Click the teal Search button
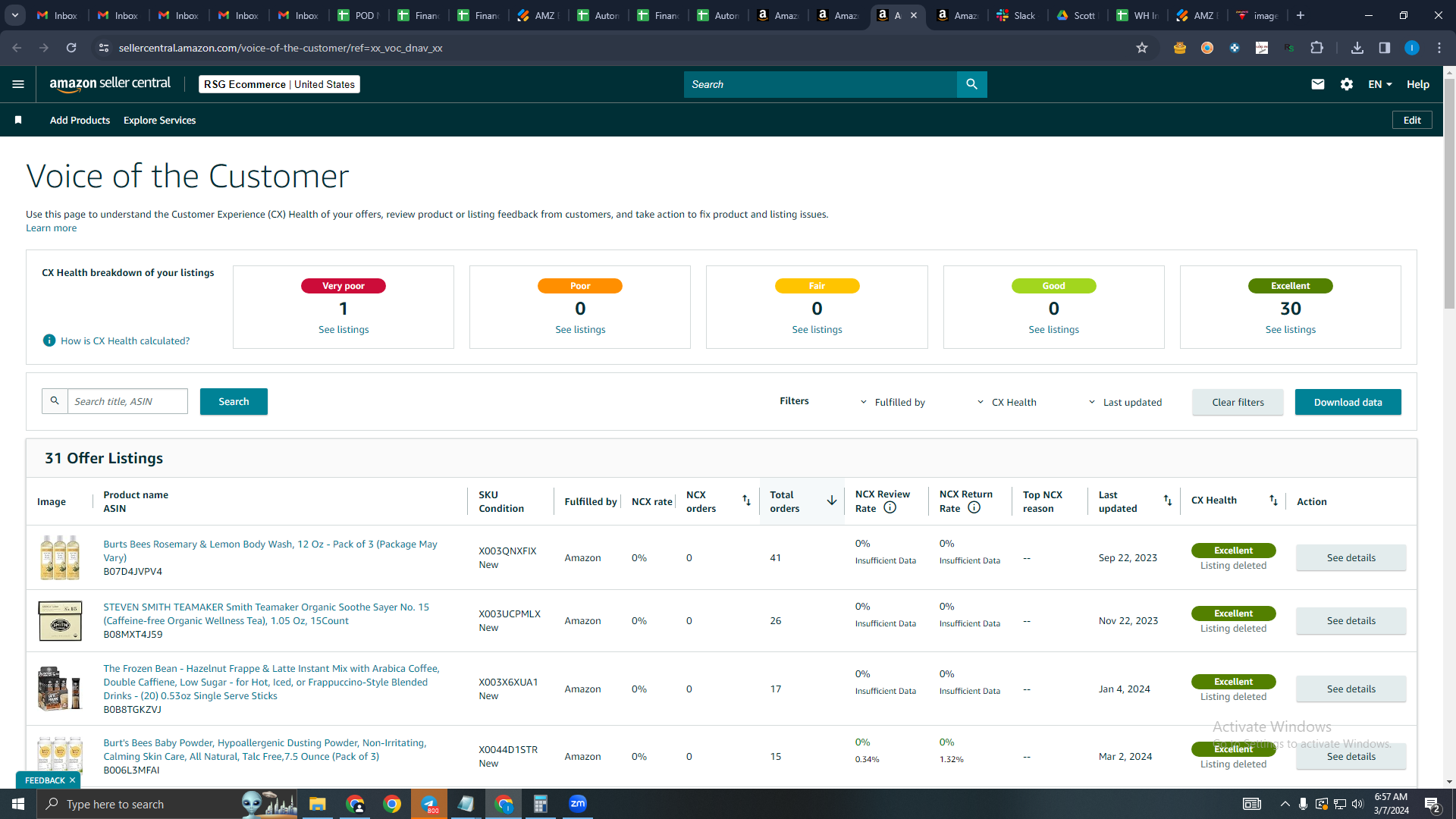 coord(234,401)
